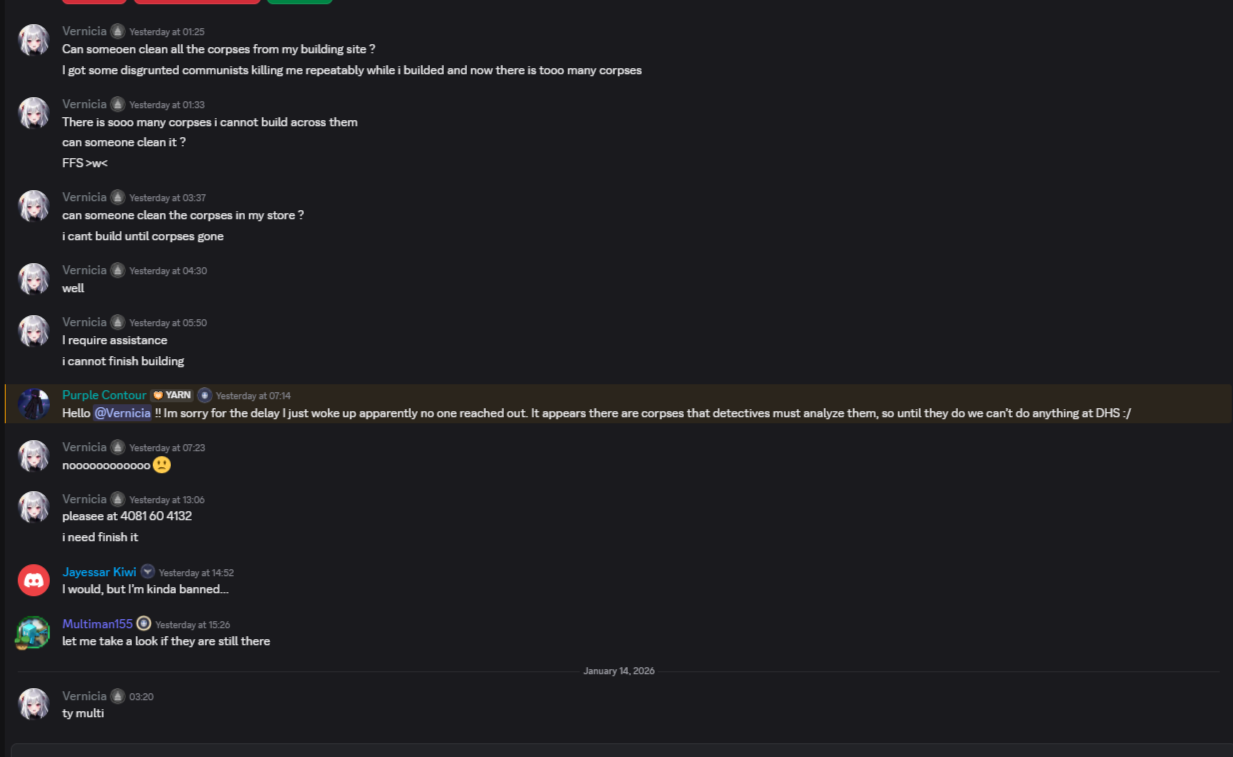
Task: Click the Jayessar Kiwi username
Action: point(99,572)
